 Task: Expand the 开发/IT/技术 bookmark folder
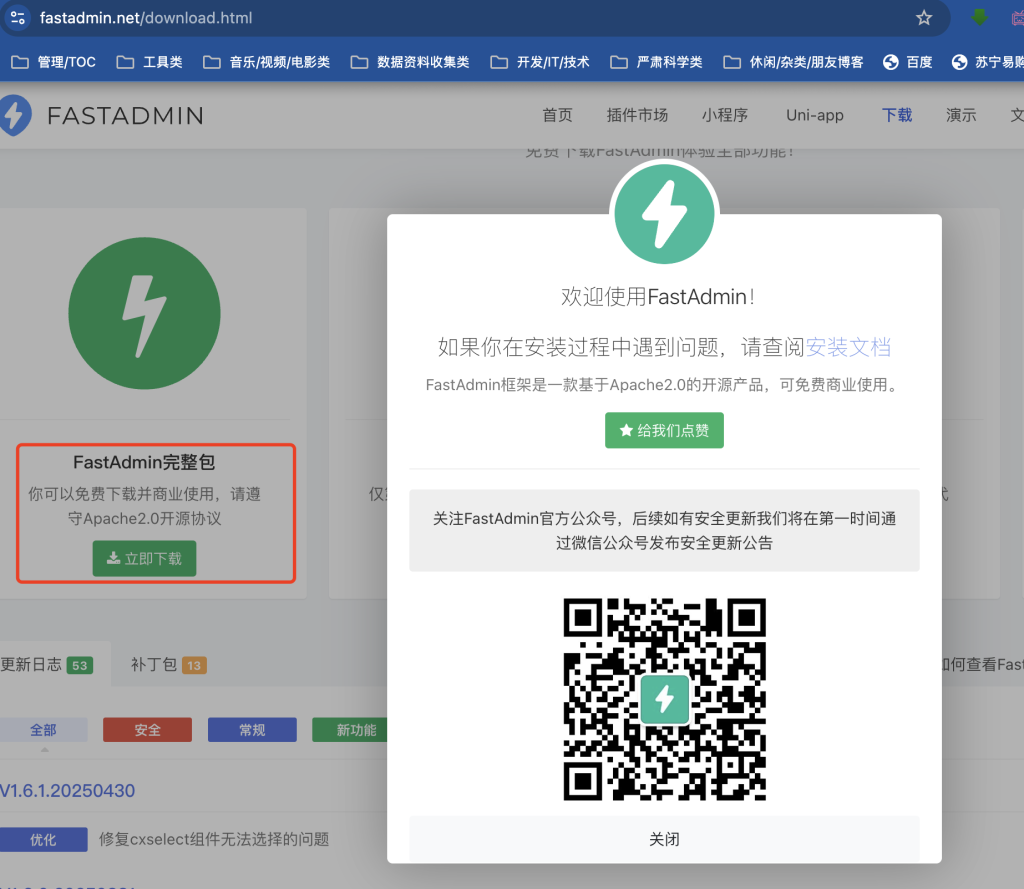[x=540, y=62]
